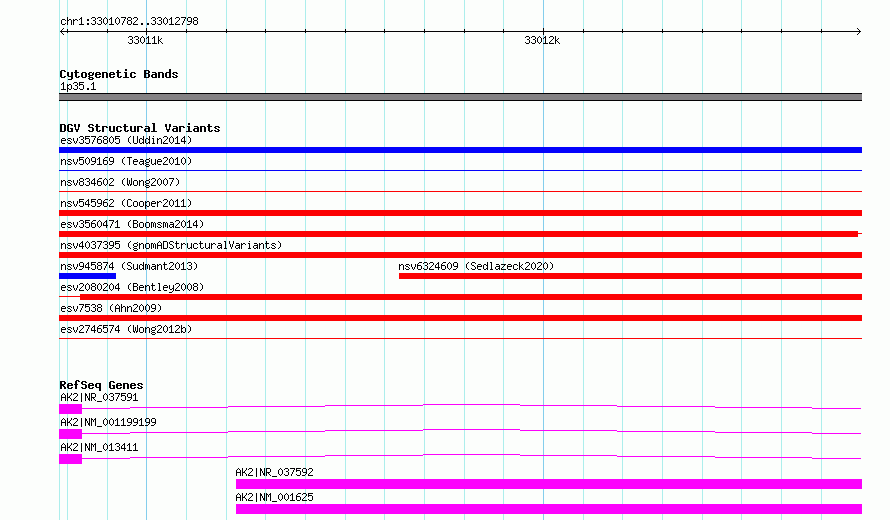Click the blue bar for esv3576805

tap(460, 150)
